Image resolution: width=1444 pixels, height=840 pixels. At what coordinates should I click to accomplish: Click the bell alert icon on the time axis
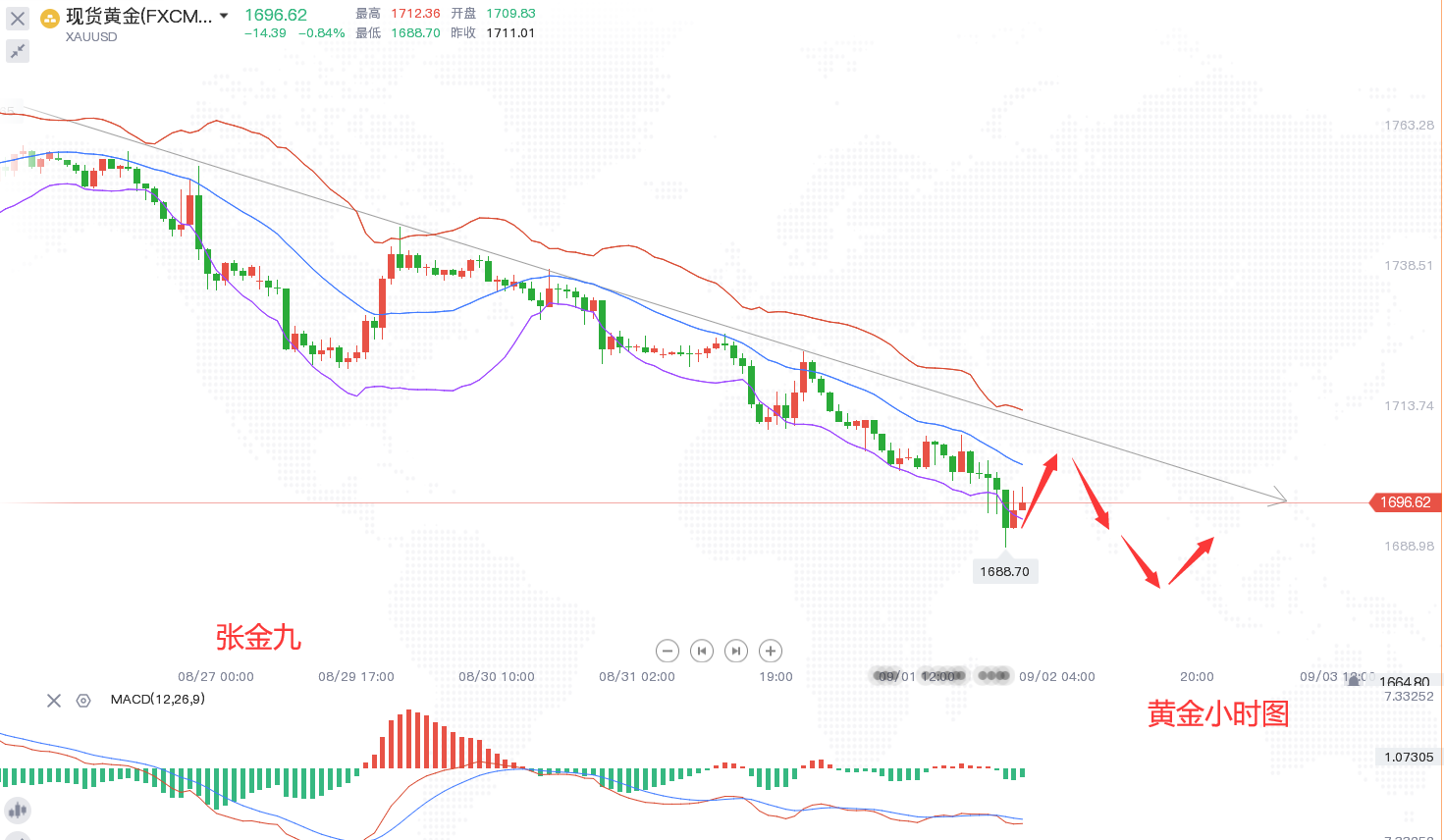(x=1355, y=679)
